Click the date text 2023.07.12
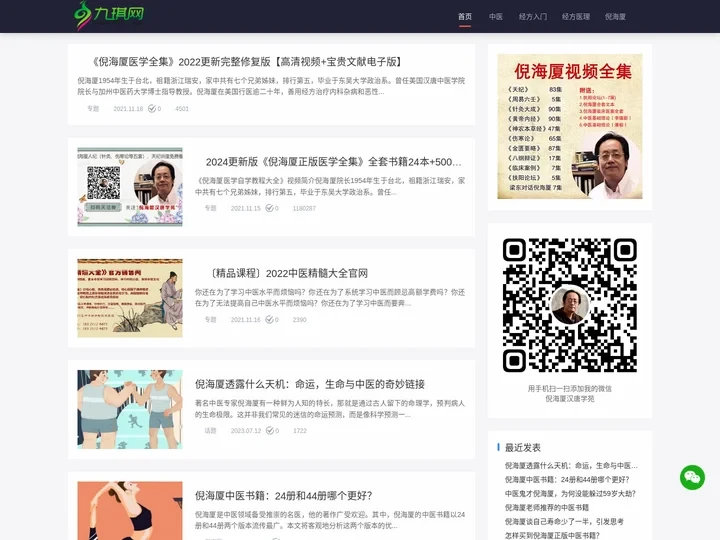Screen dimensions: 720x540 (246, 431)
